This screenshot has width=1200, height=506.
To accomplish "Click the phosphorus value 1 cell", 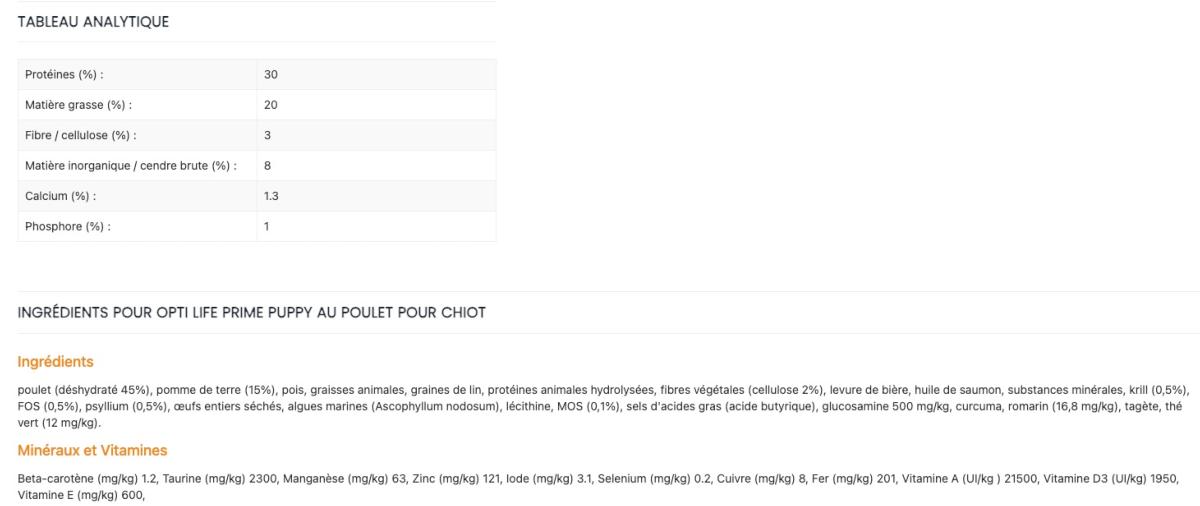I will (267, 227).
